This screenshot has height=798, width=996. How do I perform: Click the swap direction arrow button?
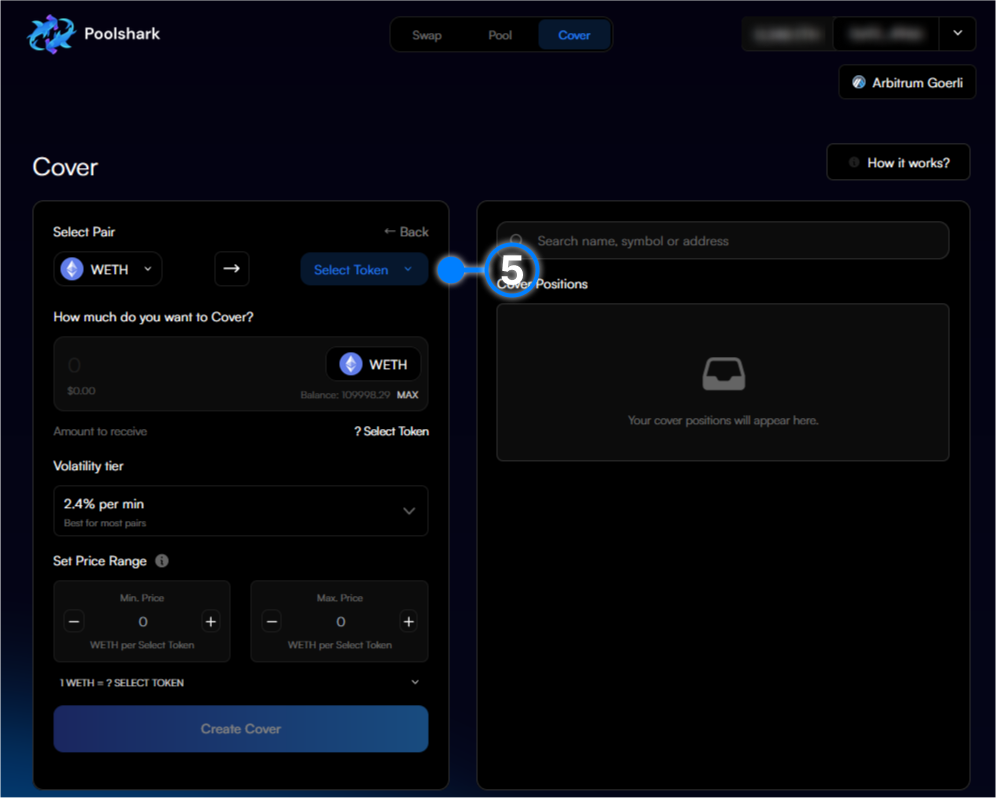[232, 269]
